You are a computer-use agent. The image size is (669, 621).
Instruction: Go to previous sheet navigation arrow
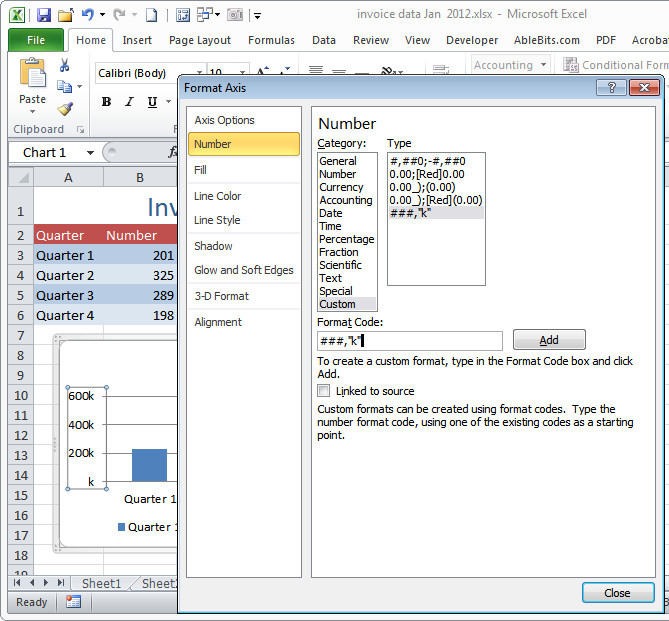(32, 583)
